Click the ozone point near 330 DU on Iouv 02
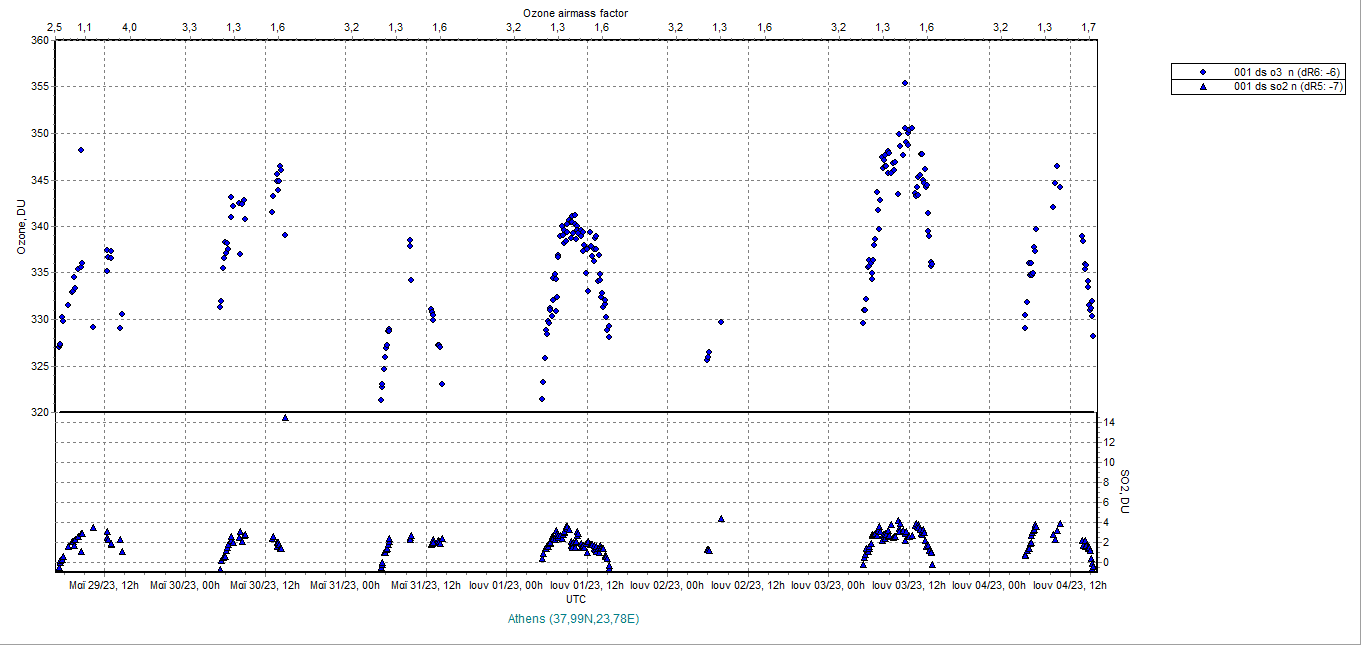The width and height of the screenshot is (1361, 645). [x=720, y=321]
